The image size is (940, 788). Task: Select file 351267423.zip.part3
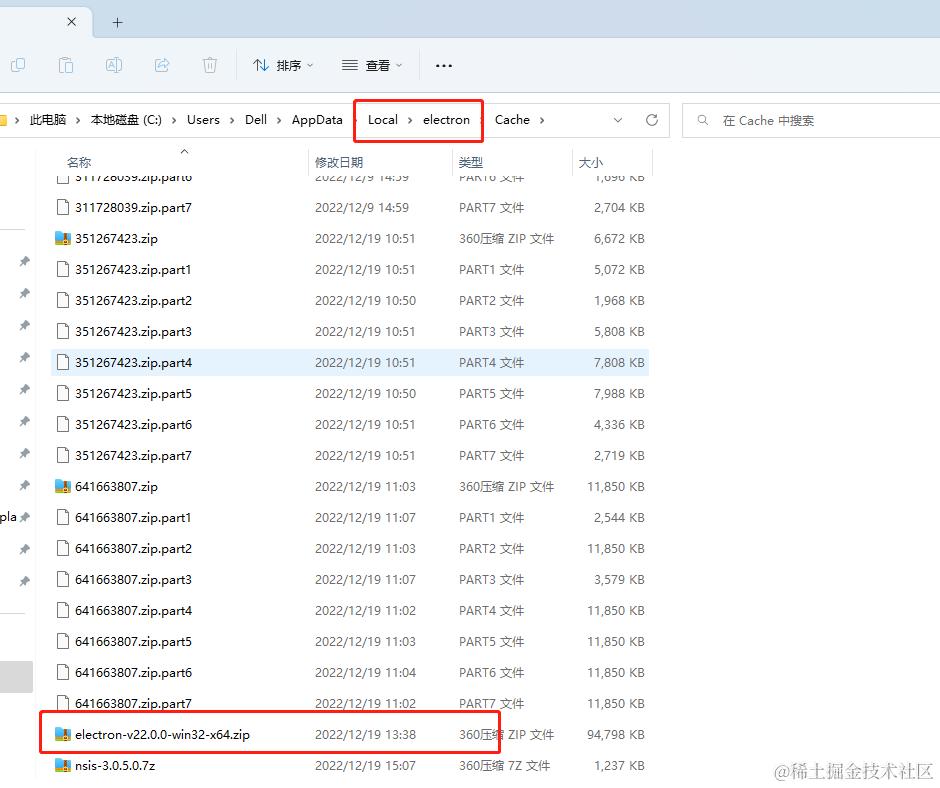tap(350, 332)
